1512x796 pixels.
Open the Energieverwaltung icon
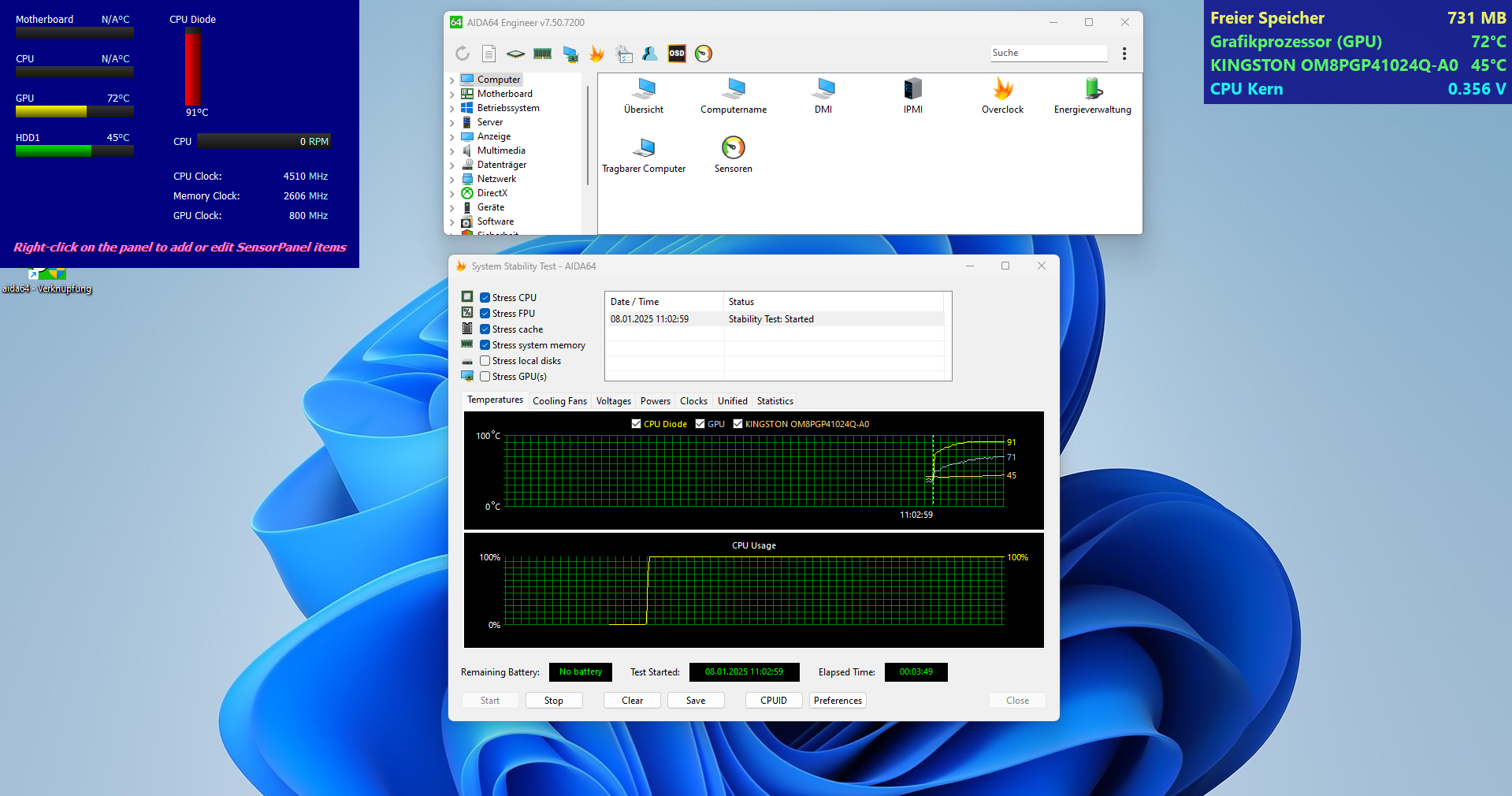click(1093, 95)
